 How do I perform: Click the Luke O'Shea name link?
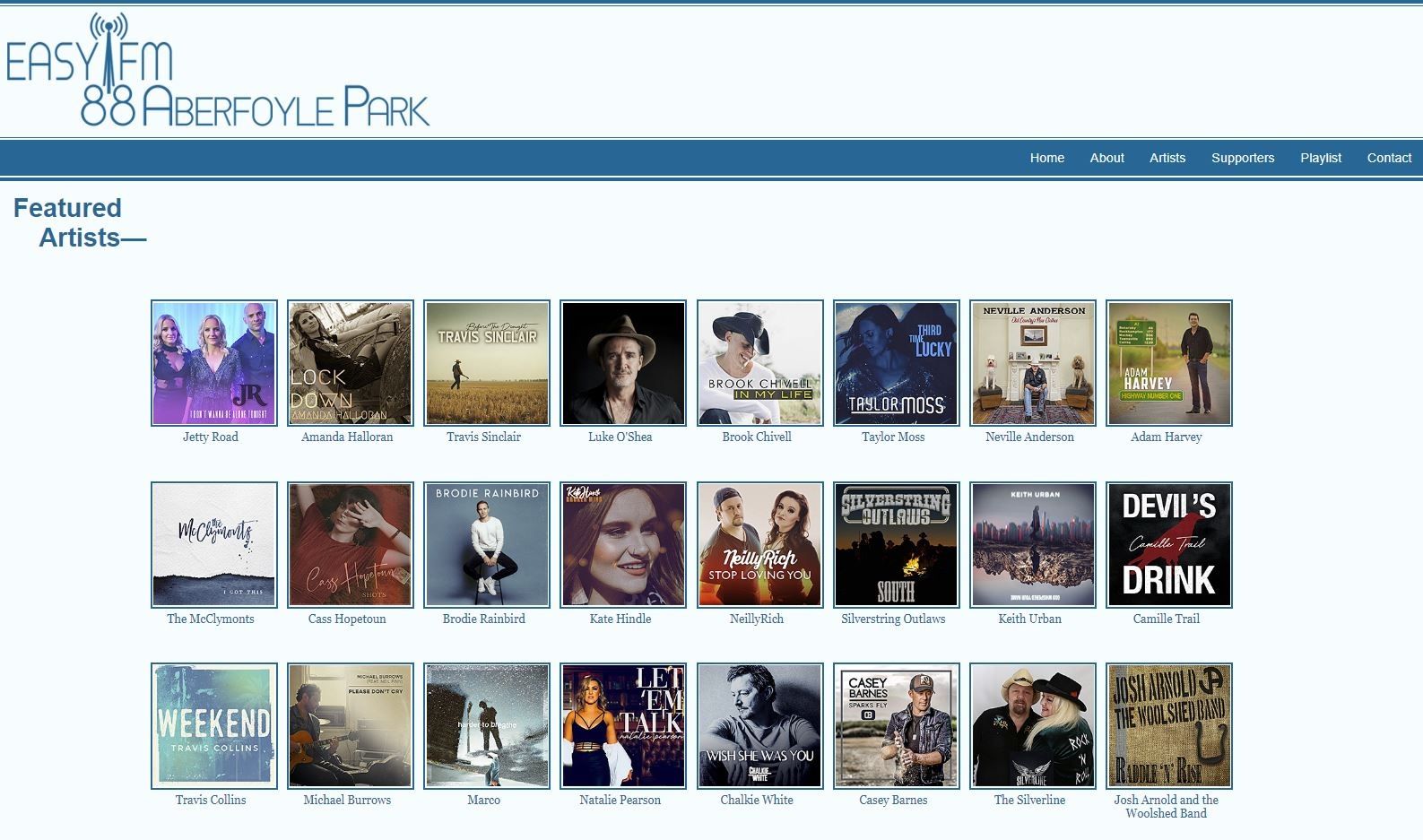point(620,437)
